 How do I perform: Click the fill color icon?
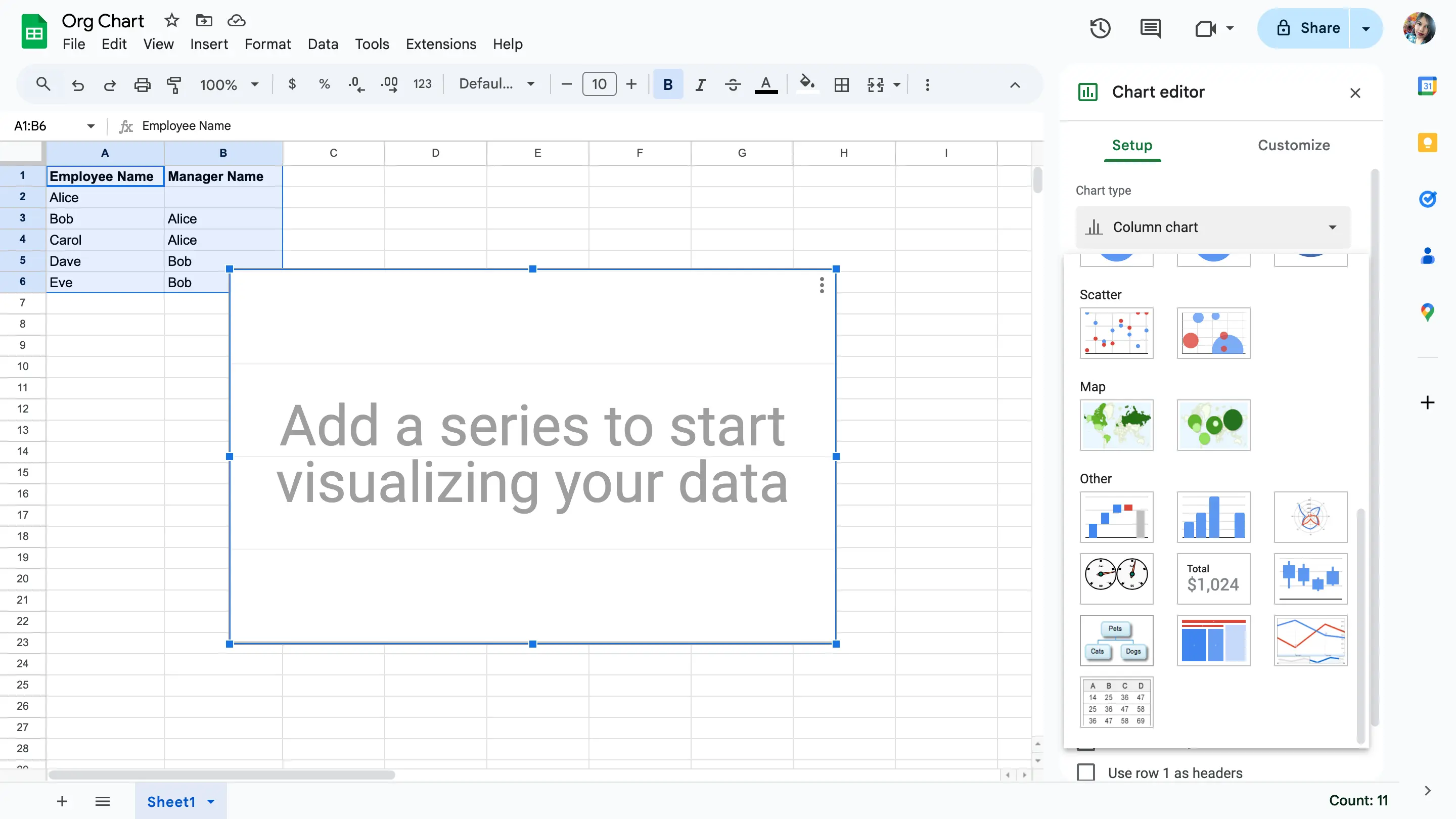coord(806,83)
